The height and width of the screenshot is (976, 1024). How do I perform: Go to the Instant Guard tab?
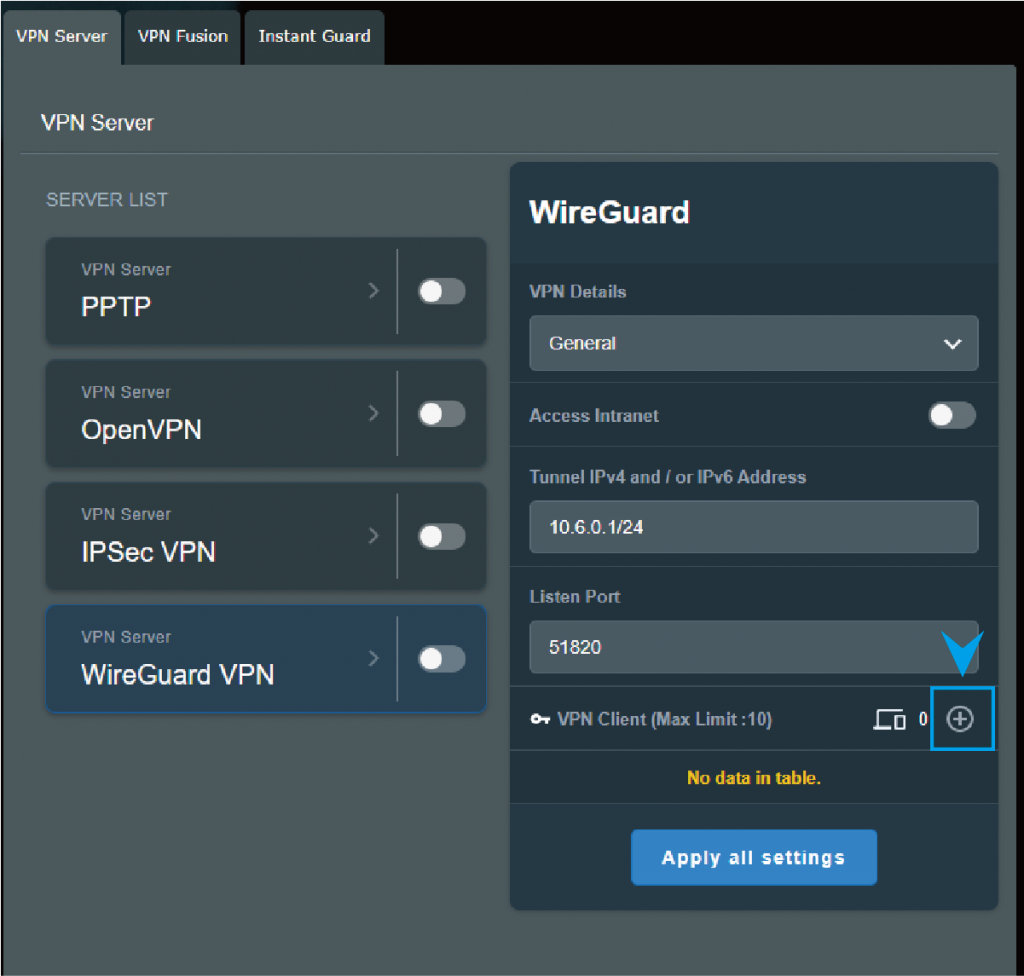click(314, 37)
